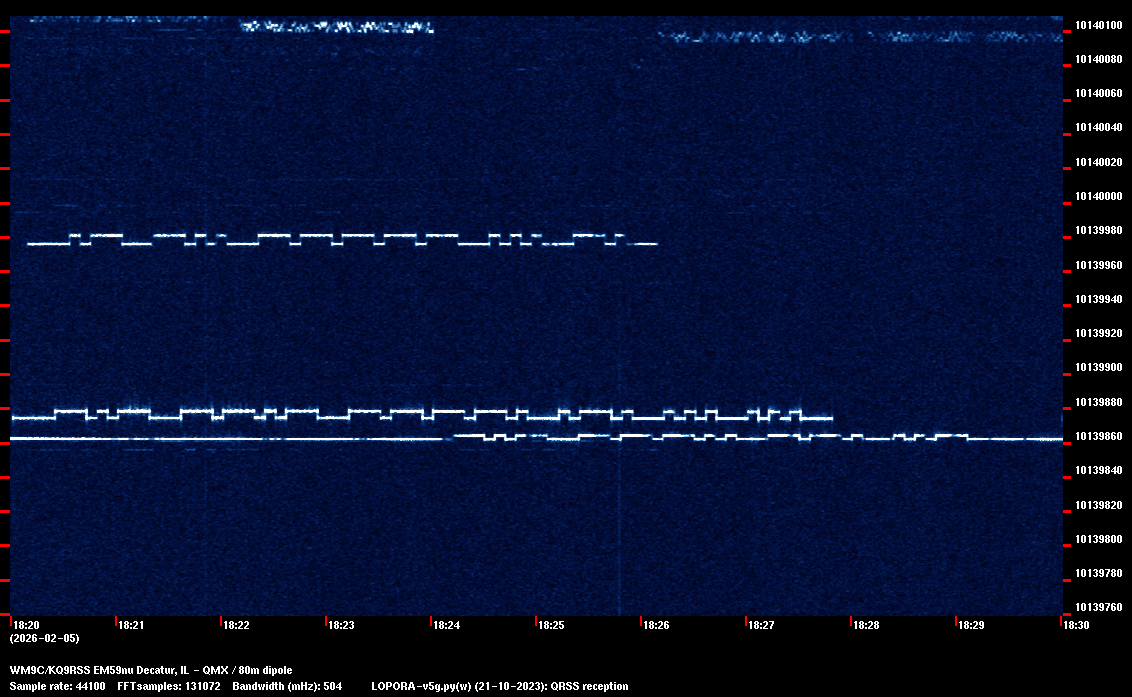Click the WM9C/KQ9RSS station caption text

coord(151,670)
